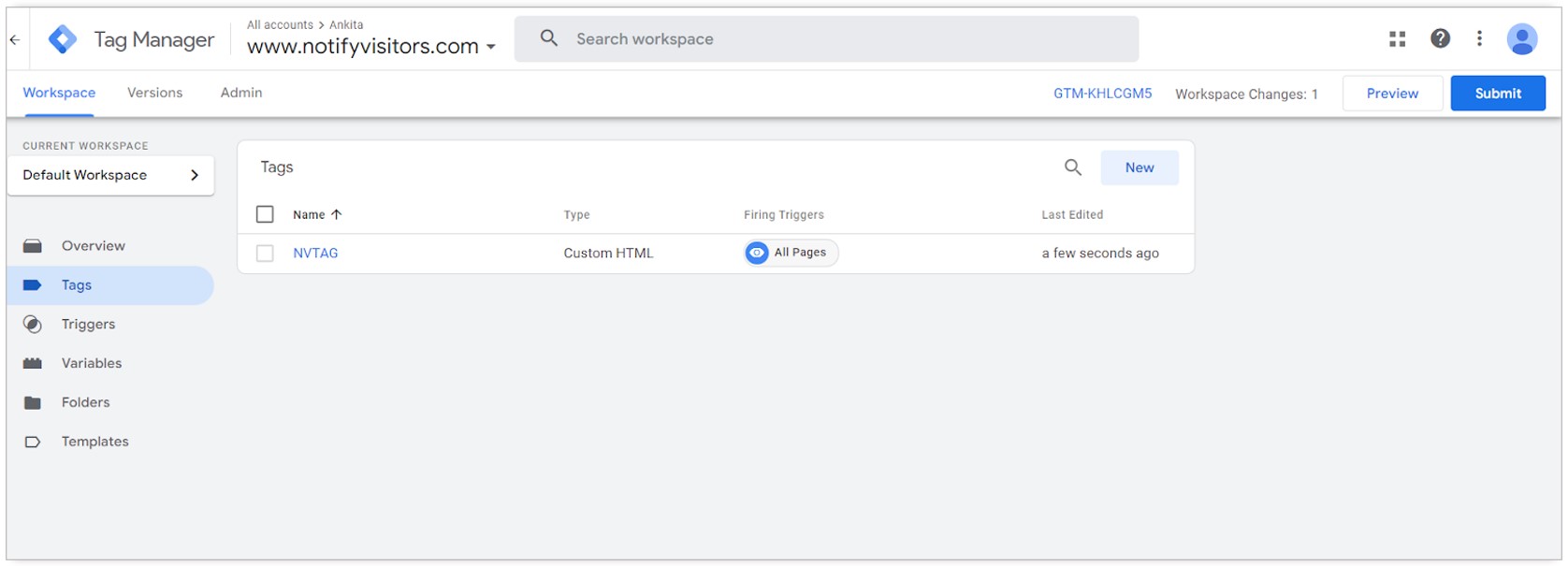Click the GTM-KHLCGM5 container ID link
1568x566 pixels.
[x=1103, y=94]
